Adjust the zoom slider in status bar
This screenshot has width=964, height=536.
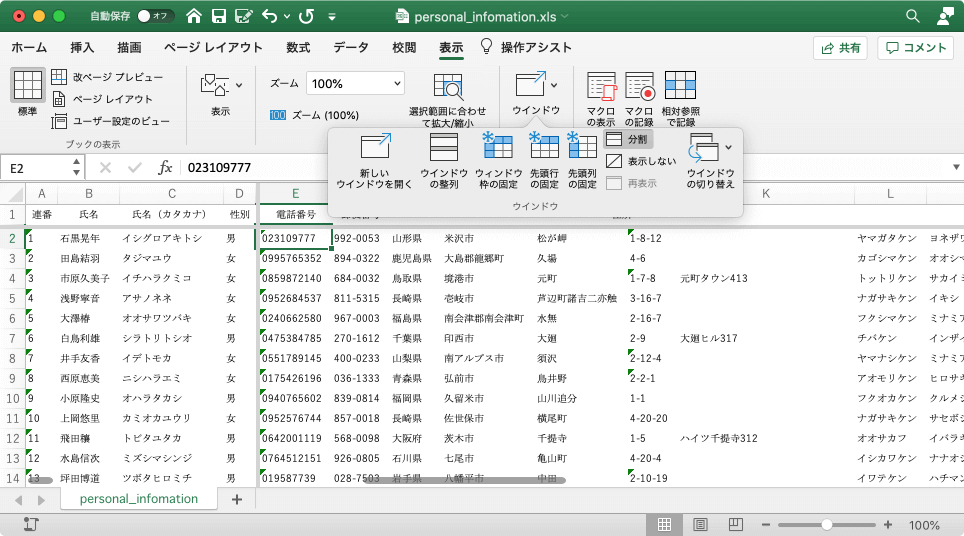click(827, 525)
